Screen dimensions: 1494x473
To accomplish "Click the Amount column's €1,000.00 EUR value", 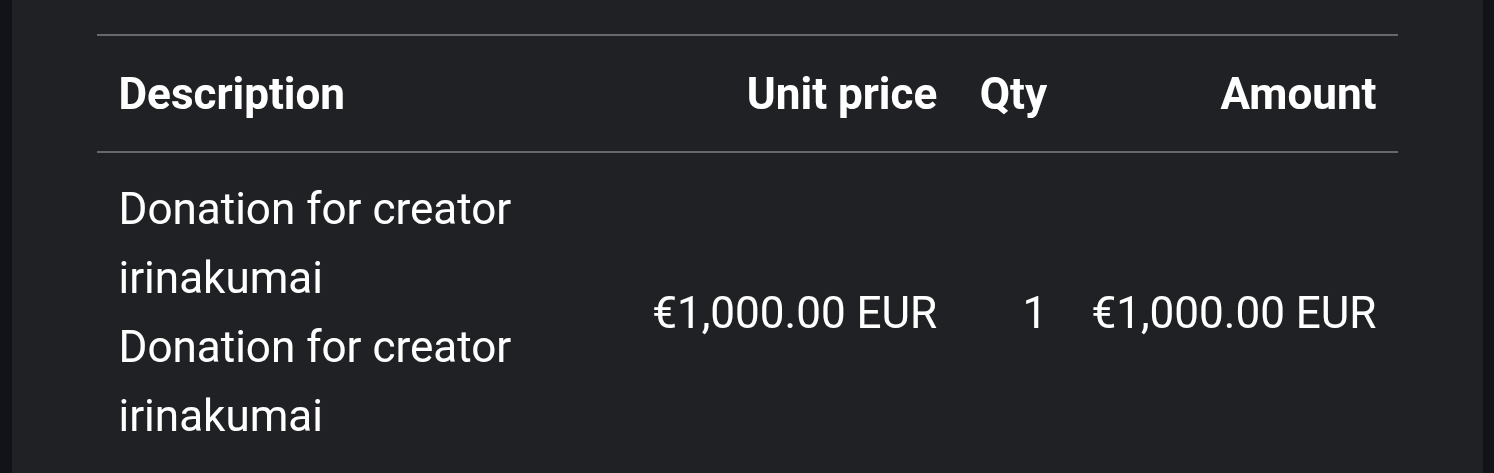I will (x=1234, y=313).
